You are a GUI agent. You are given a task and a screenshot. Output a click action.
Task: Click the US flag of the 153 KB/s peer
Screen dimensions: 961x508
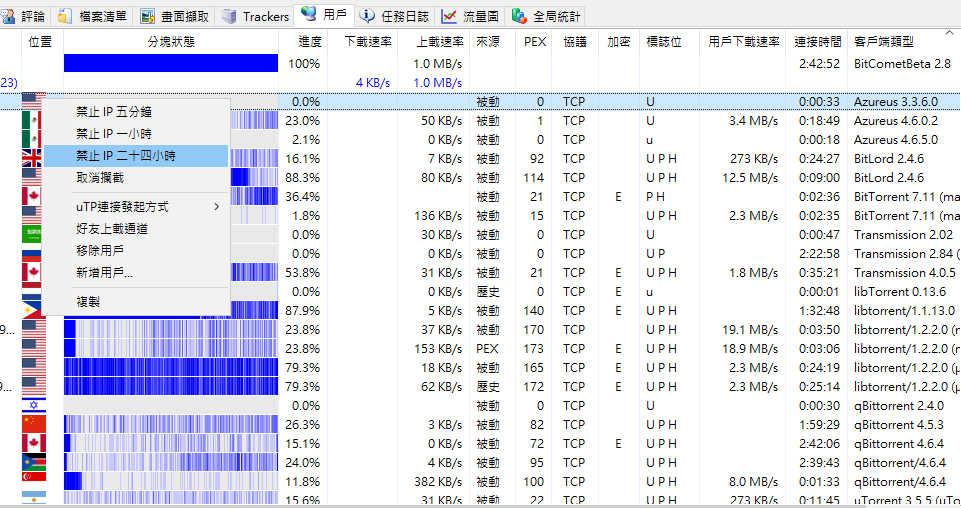[34, 349]
